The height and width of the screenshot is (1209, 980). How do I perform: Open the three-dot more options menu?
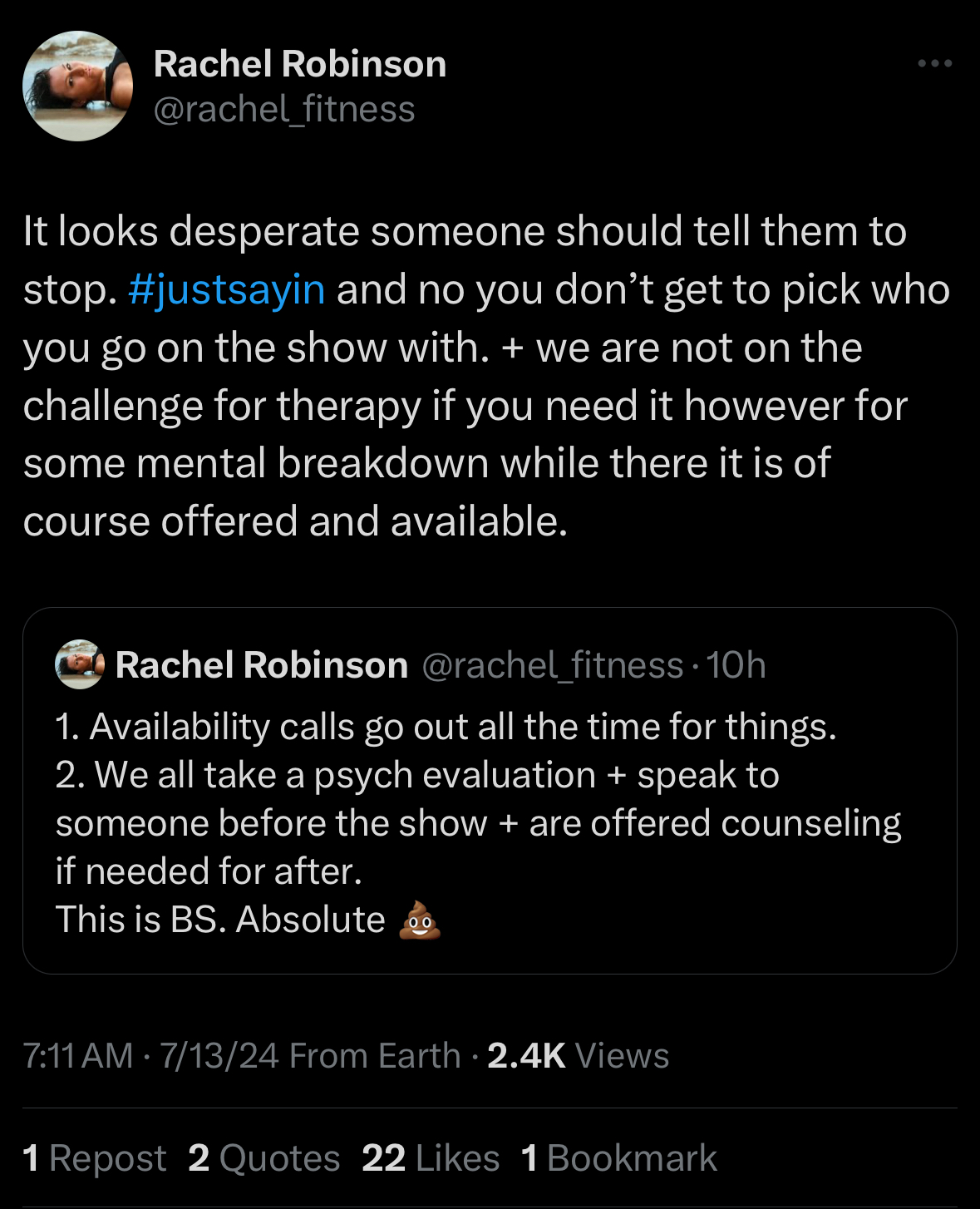tap(934, 63)
